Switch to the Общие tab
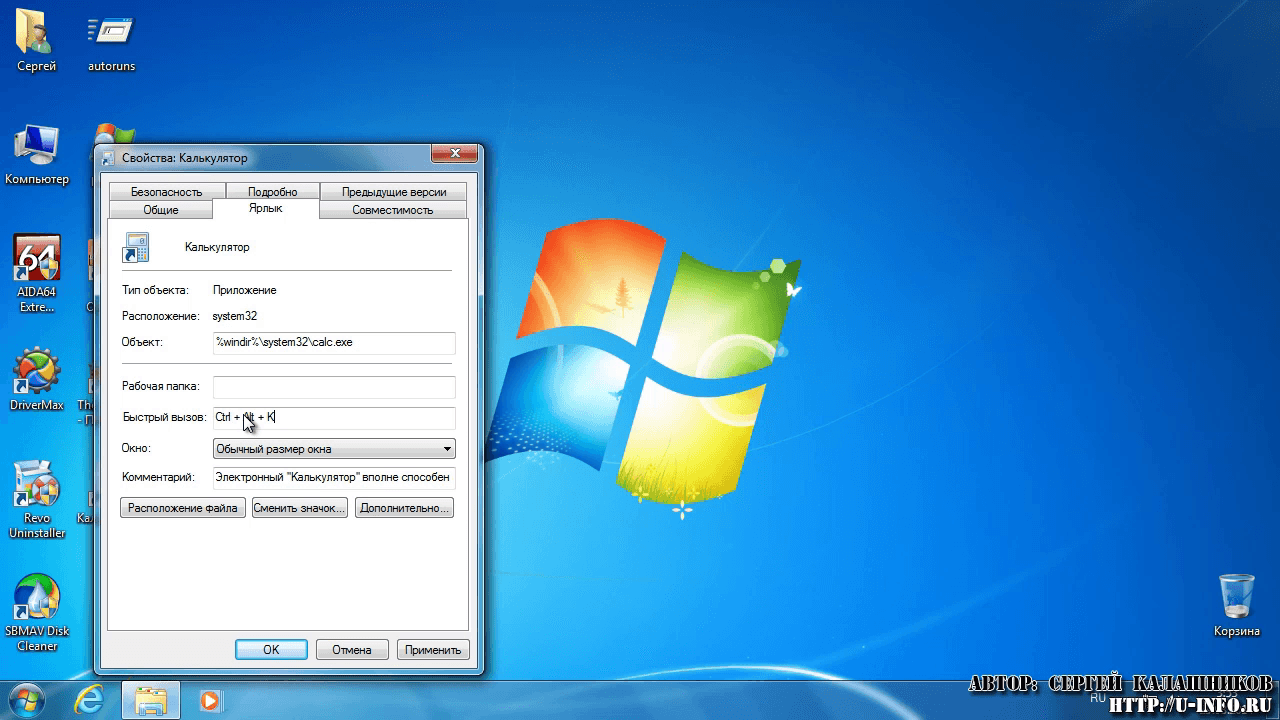Image resolution: width=1280 pixels, height=720 pixels. (x=161, y=210)
